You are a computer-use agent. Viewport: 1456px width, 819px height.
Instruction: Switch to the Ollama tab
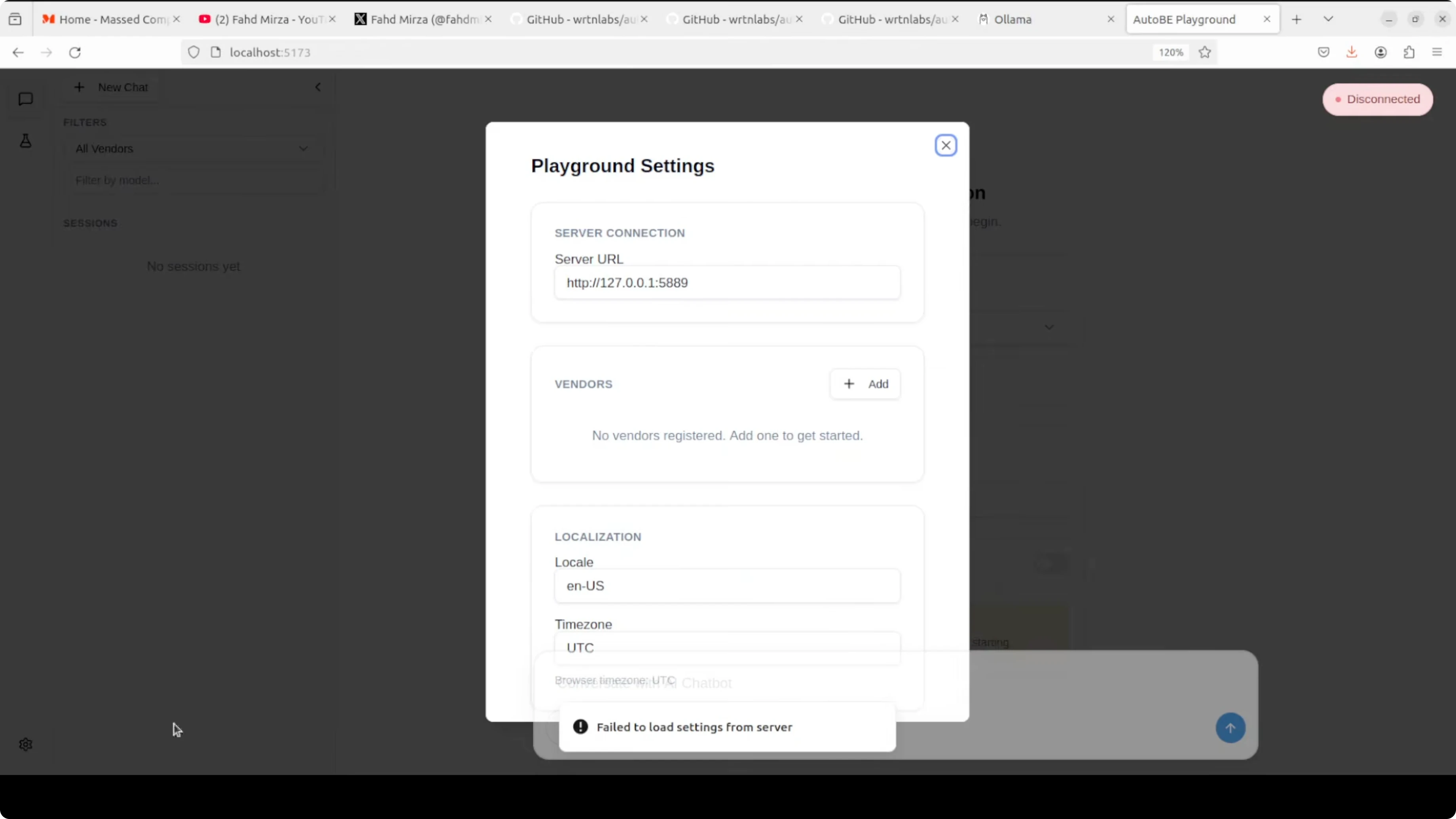tap(1013, 19)
